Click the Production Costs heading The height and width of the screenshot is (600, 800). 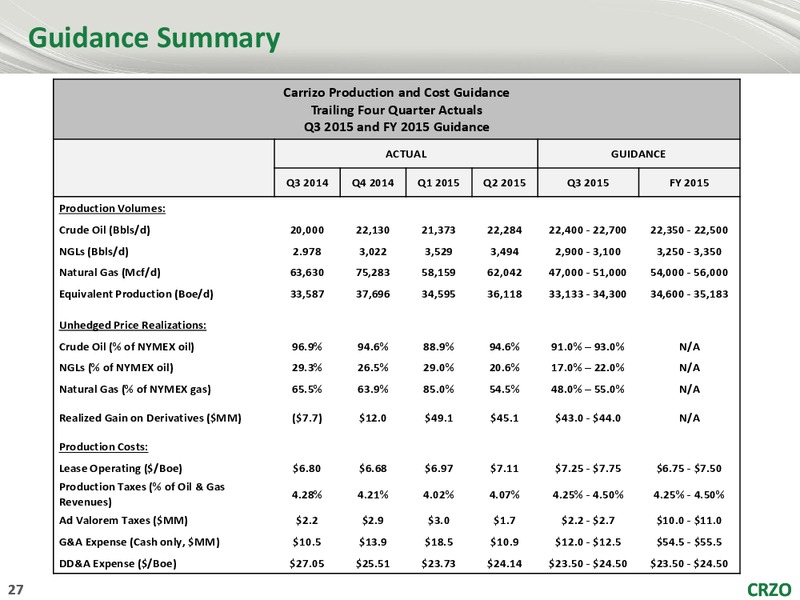point(104,446)
